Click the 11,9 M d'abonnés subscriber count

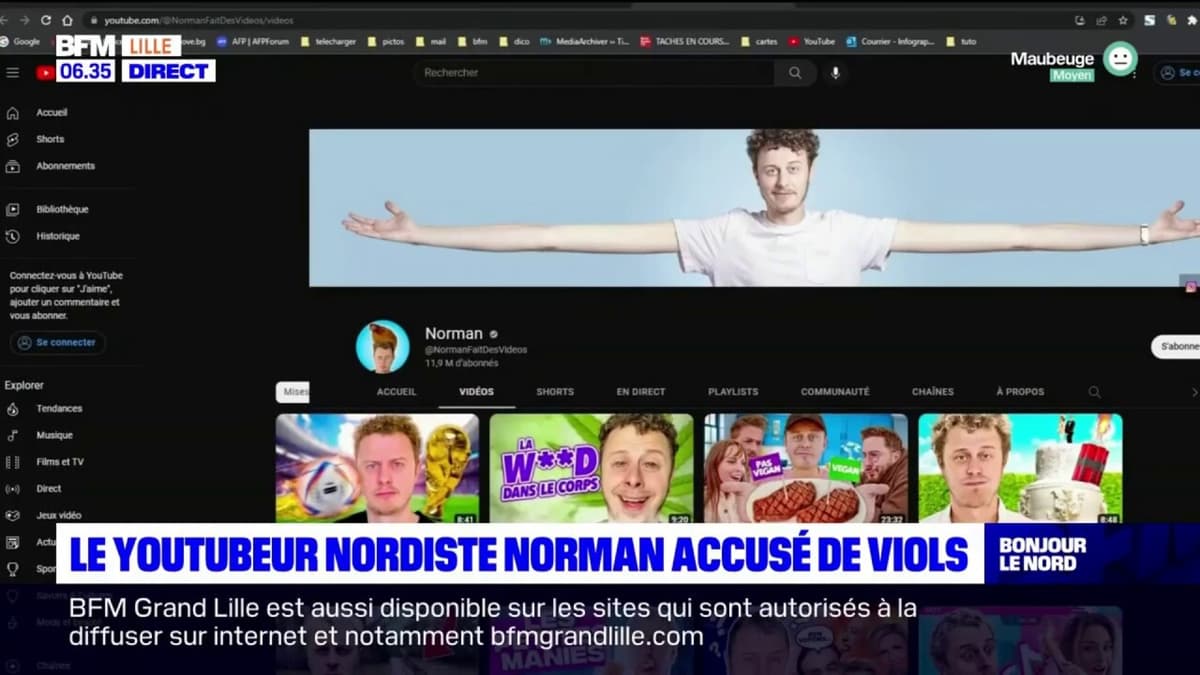click(461, 363)
